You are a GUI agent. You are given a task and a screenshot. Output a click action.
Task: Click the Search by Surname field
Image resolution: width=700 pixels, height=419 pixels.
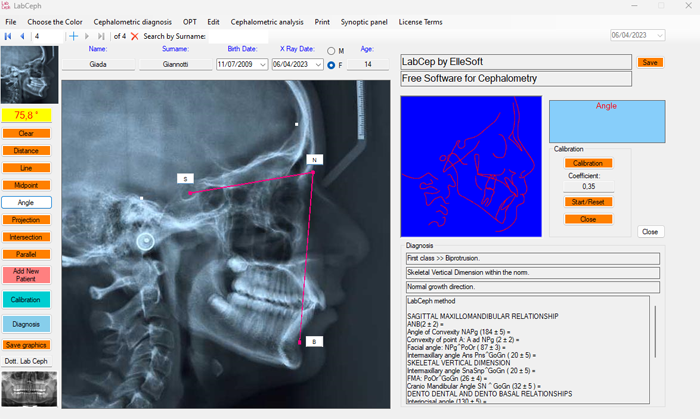click(x=238, y=37)
